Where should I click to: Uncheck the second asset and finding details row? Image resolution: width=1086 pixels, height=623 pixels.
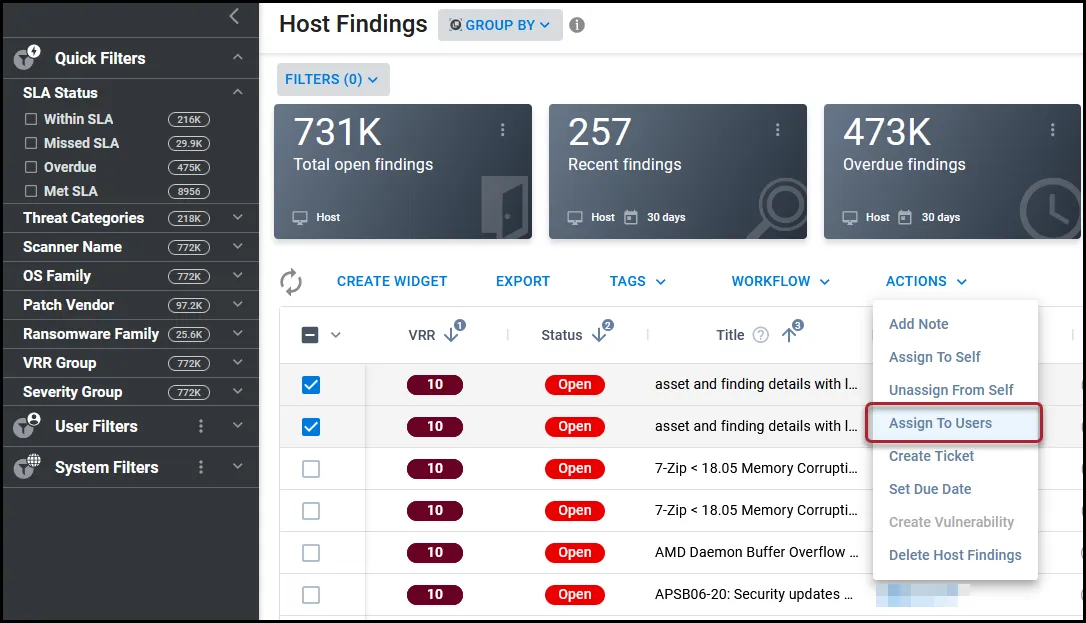311,427
